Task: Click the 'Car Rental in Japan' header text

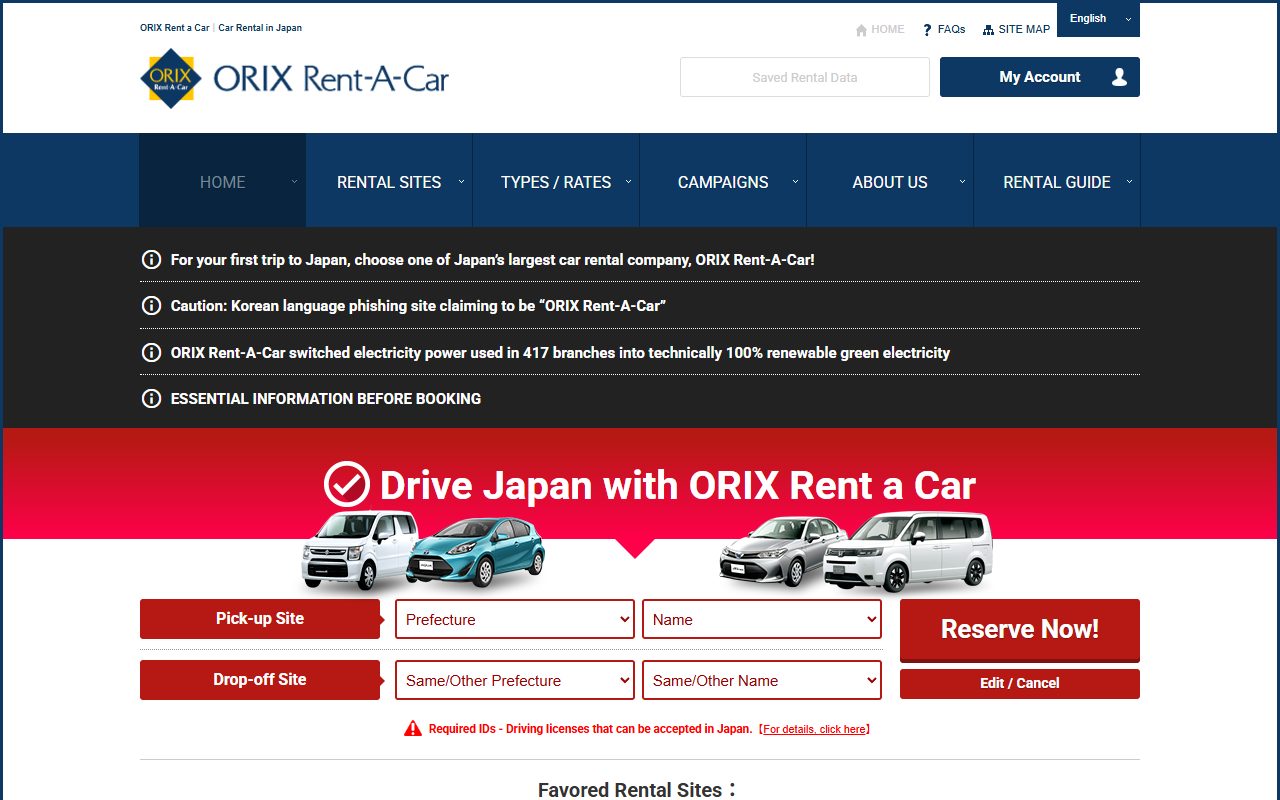Action: (x=260, y=28)
